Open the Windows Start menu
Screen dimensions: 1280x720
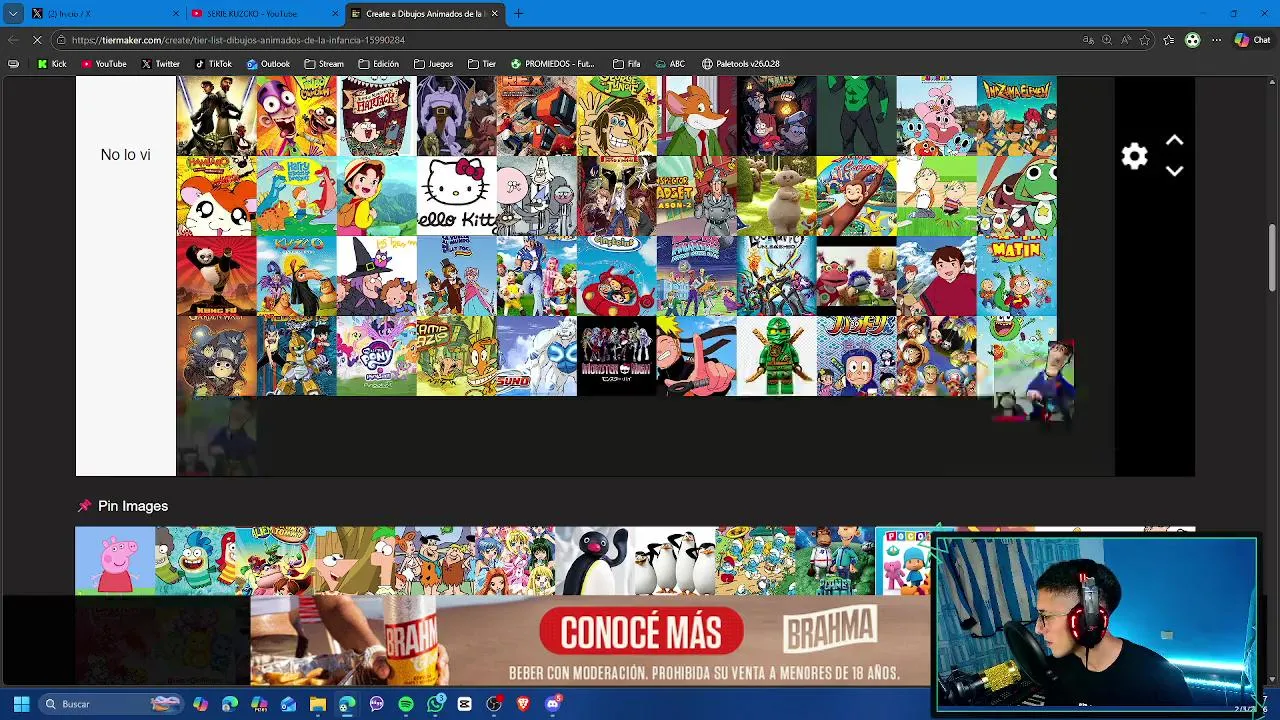tap(21, 704)
